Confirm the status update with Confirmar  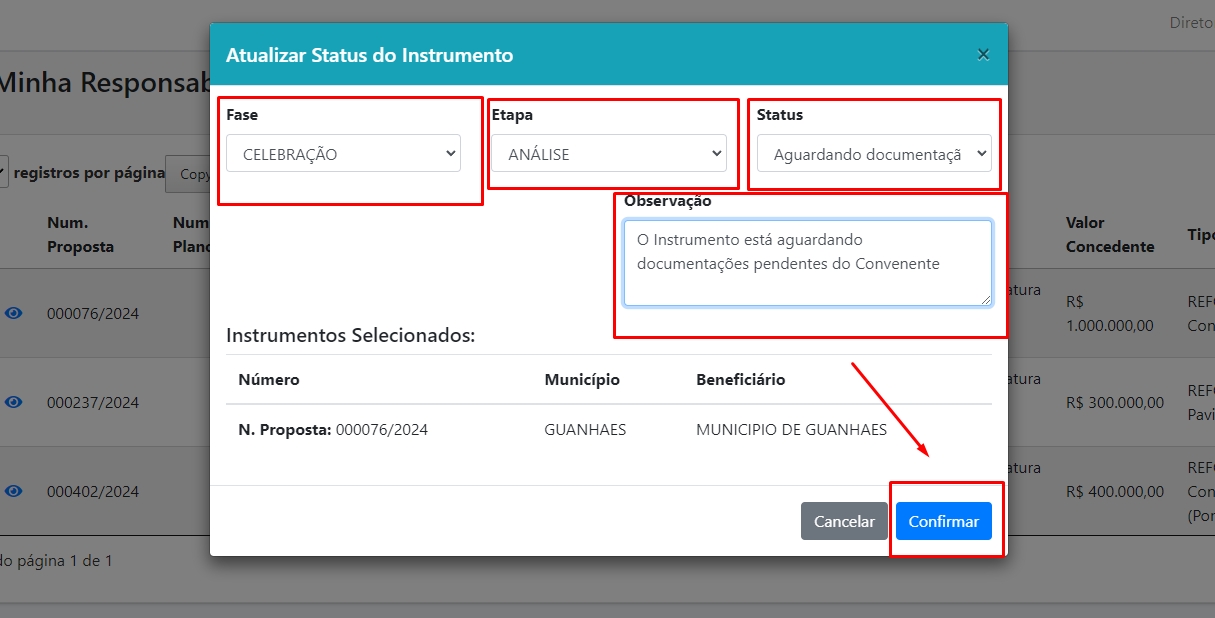pyautogui.click(x=943, y=521)
